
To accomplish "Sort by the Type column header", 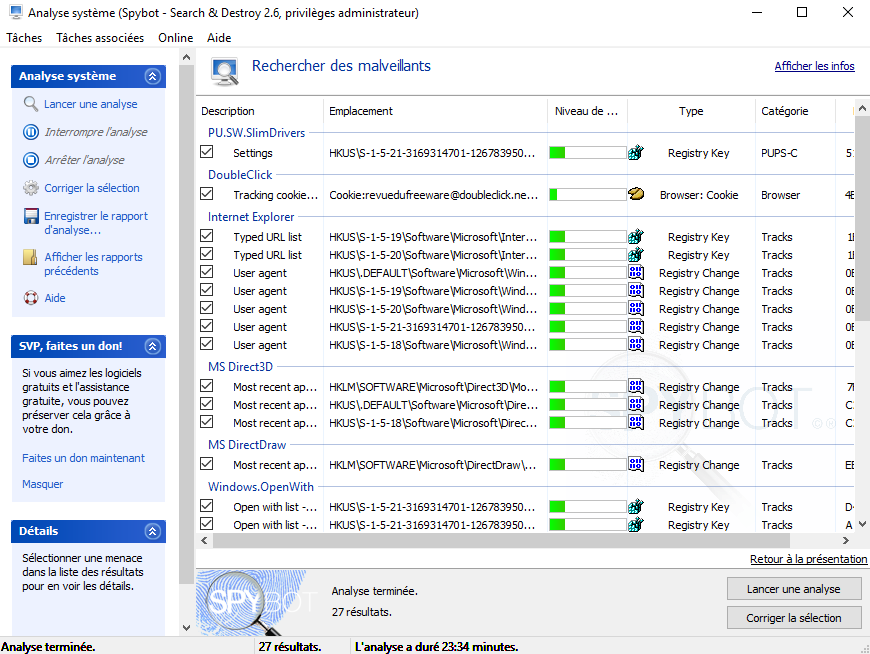I will [691, 111].
